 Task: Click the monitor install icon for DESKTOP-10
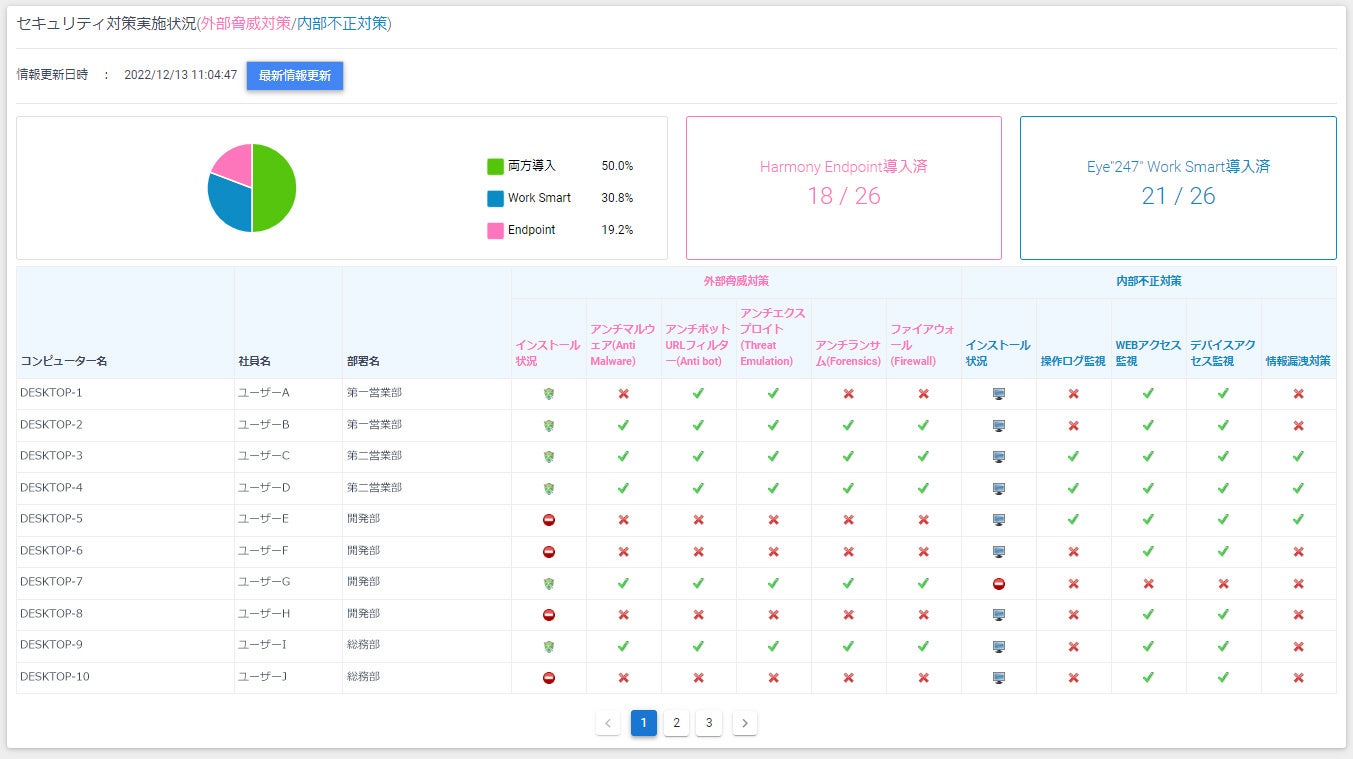(x=998, y=678)
